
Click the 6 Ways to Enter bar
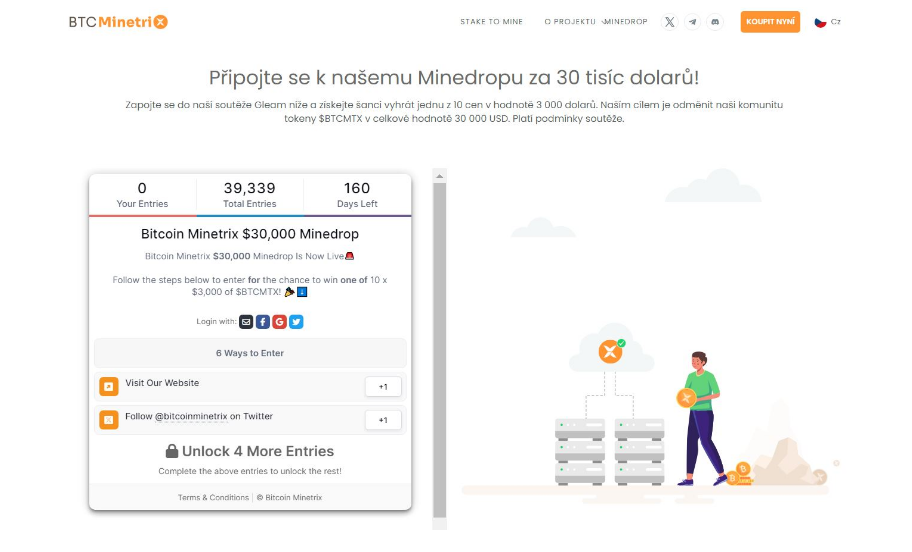pyautogui.click(x=250, y=353)
